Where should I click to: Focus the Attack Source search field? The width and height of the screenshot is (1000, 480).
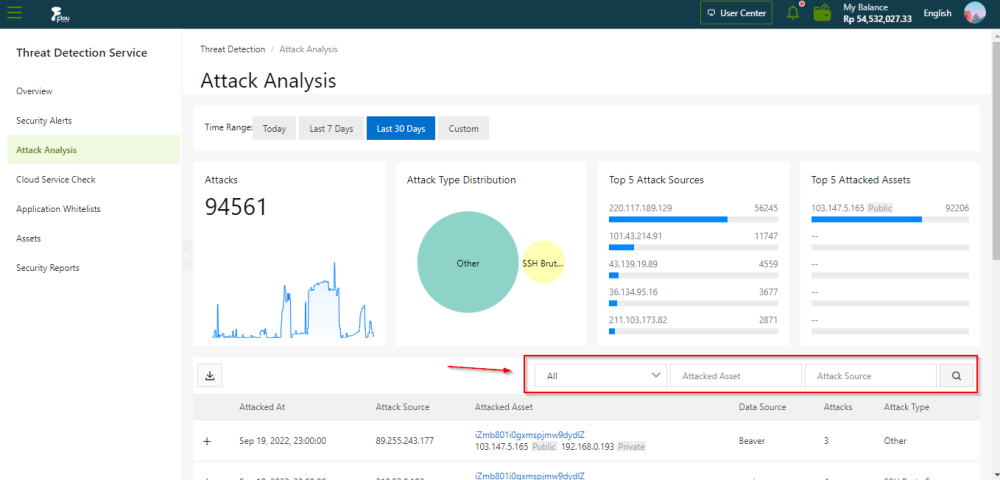click(871, 376)
